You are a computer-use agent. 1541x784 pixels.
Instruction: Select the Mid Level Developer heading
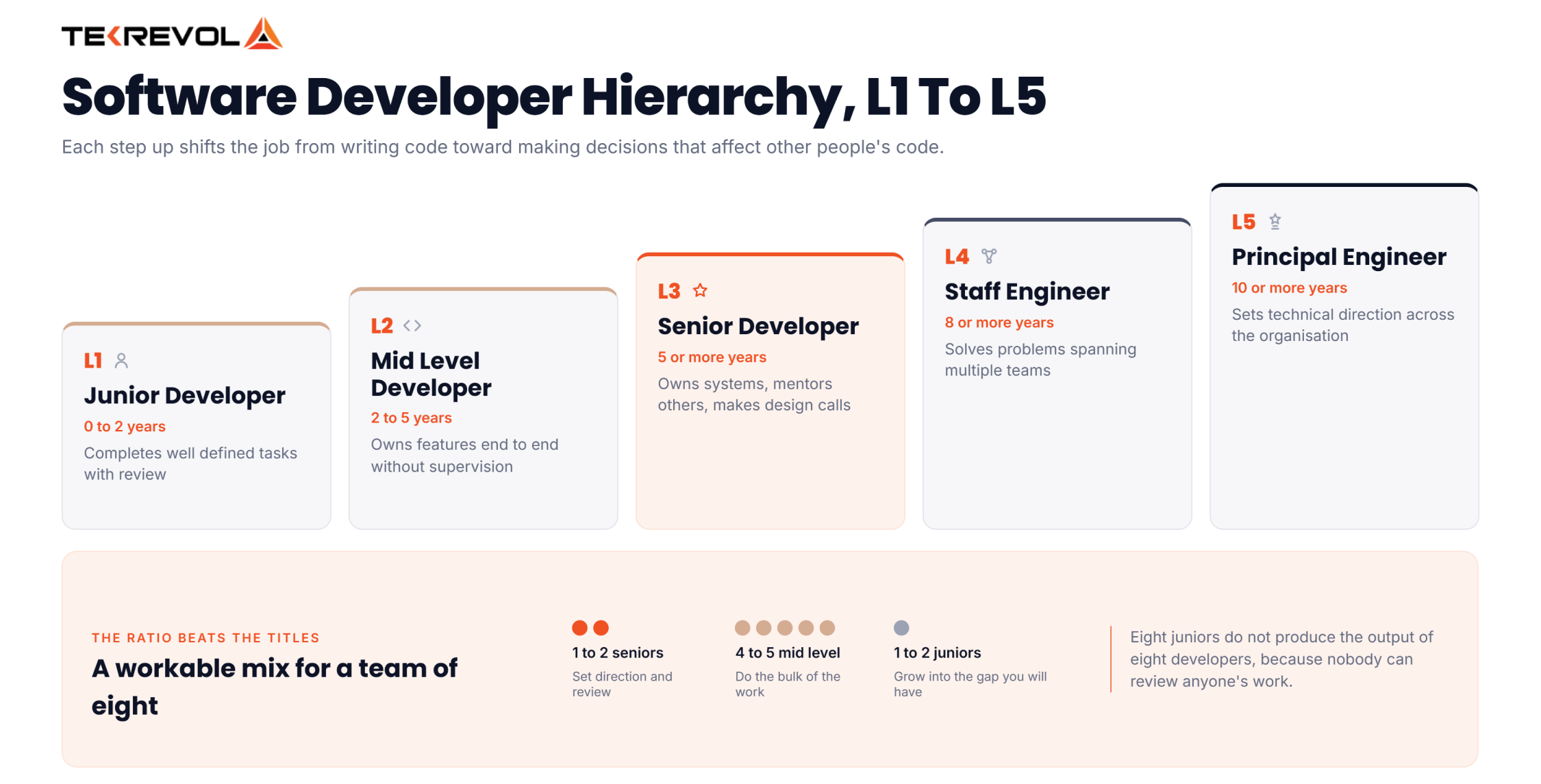431,374
